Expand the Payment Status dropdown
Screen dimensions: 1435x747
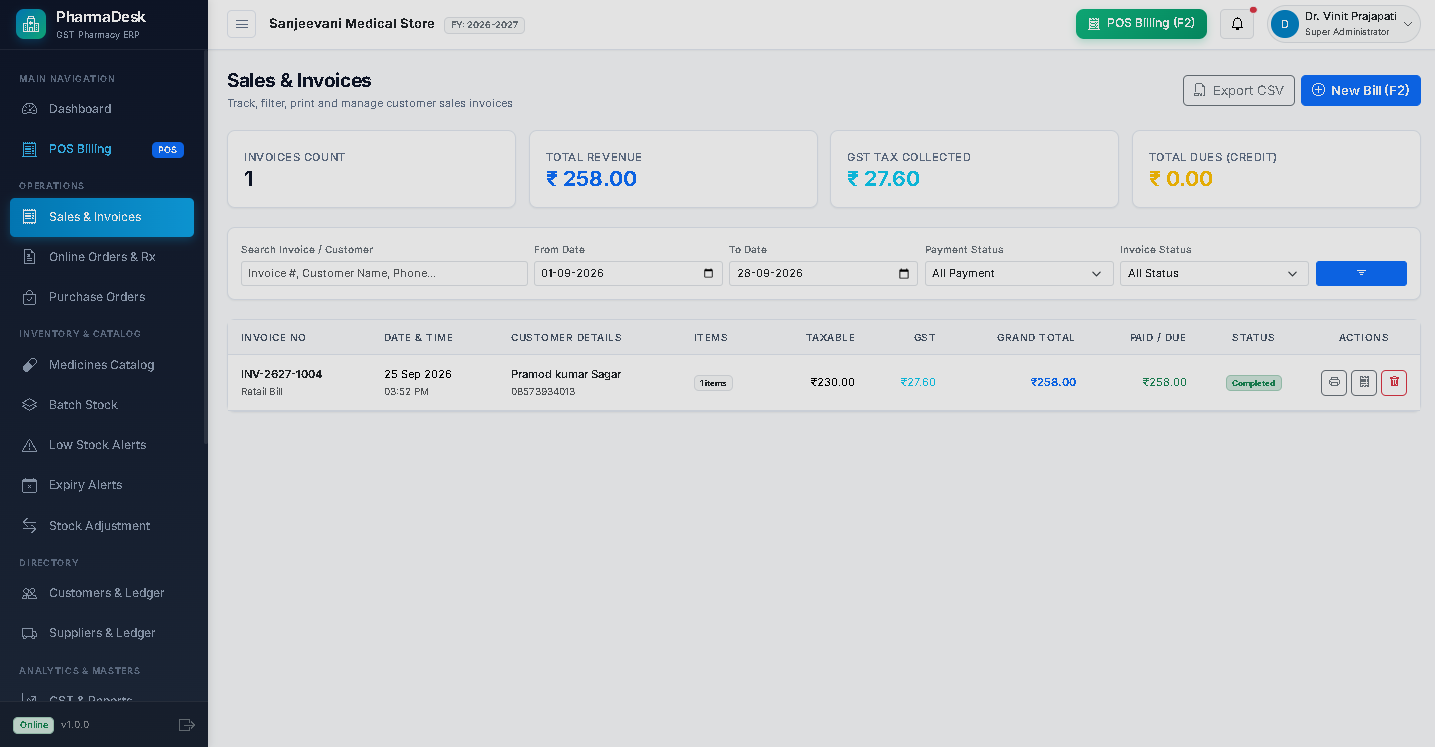coord(1019,273)
